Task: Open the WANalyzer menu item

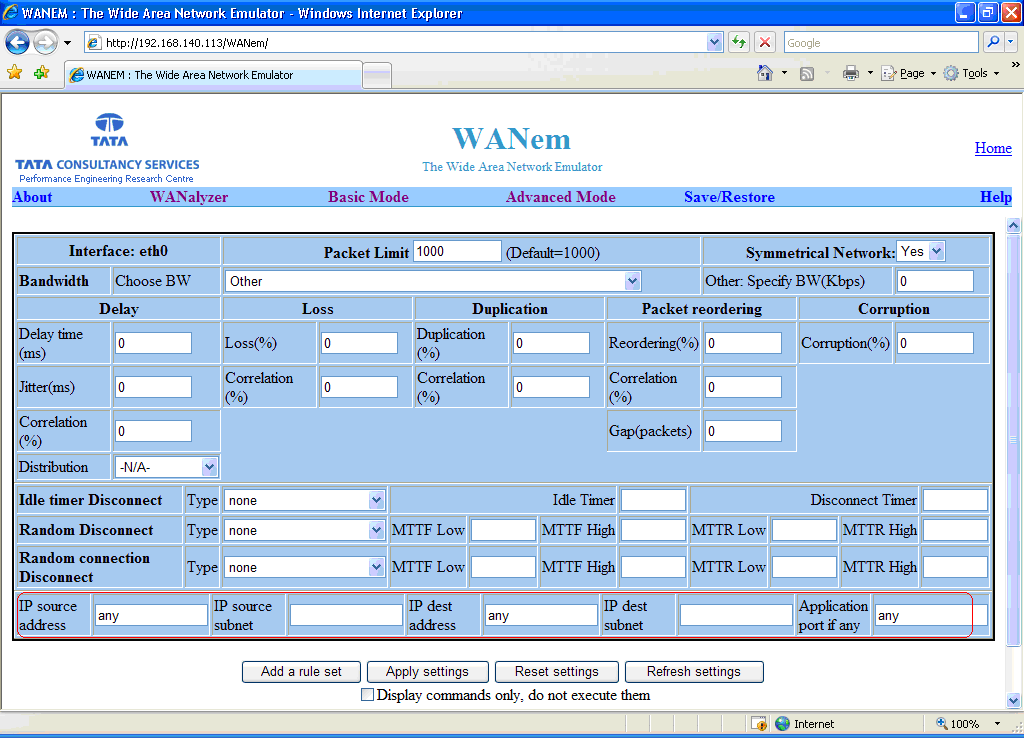Action: coord(189,197)
